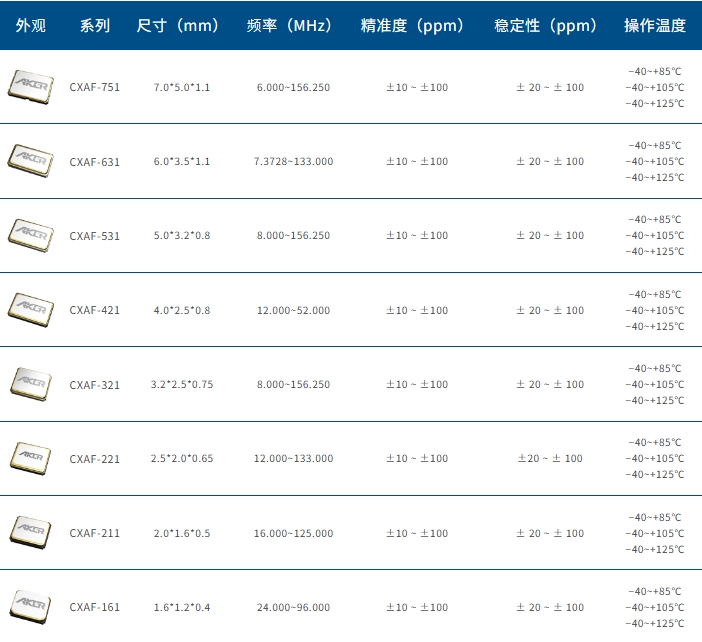Click the CXAF-751 crystal product image
This screenshot has width=702, height=642.
coord(30,86)
